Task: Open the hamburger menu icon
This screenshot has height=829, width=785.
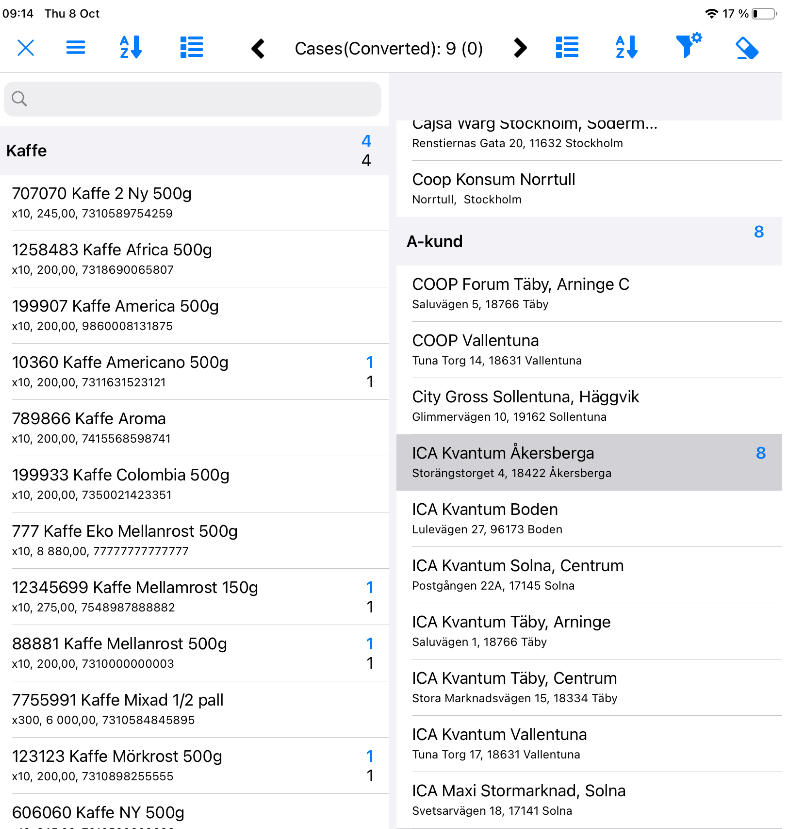Action: (76, 48)
